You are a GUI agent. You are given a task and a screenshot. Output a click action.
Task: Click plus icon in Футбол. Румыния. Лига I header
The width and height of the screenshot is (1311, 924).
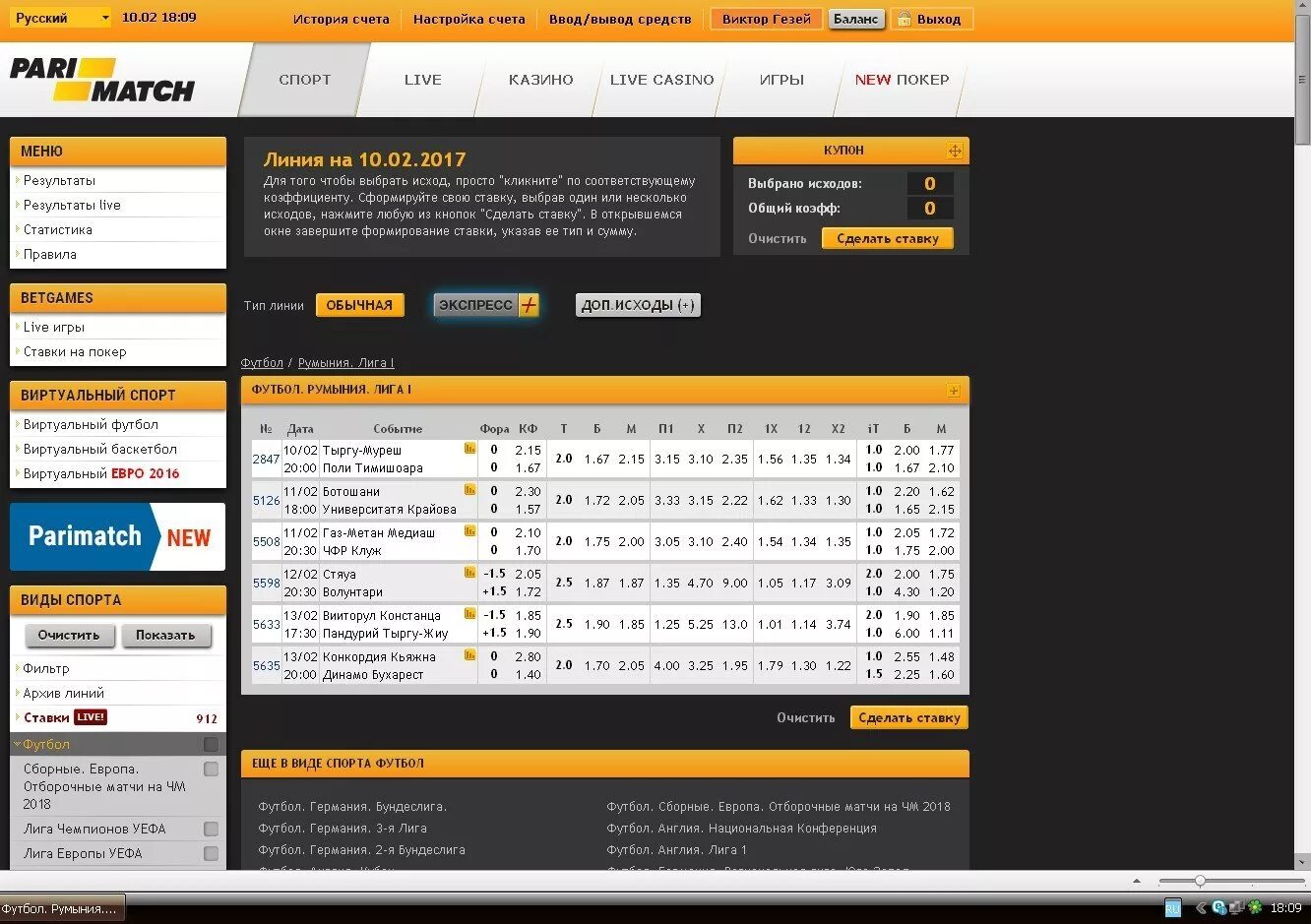pyautogui.click(x=954, y=391)
